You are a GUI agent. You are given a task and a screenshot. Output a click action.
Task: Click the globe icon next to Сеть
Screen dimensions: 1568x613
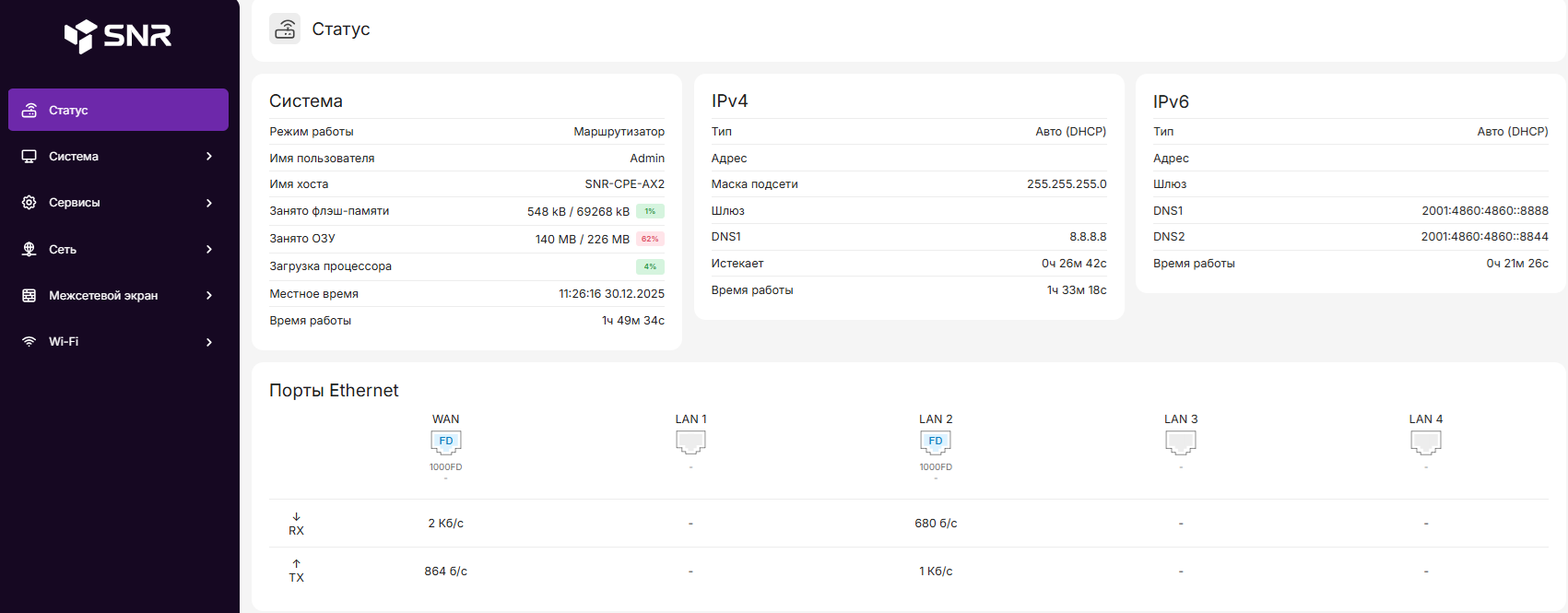[x=29, y=249]
